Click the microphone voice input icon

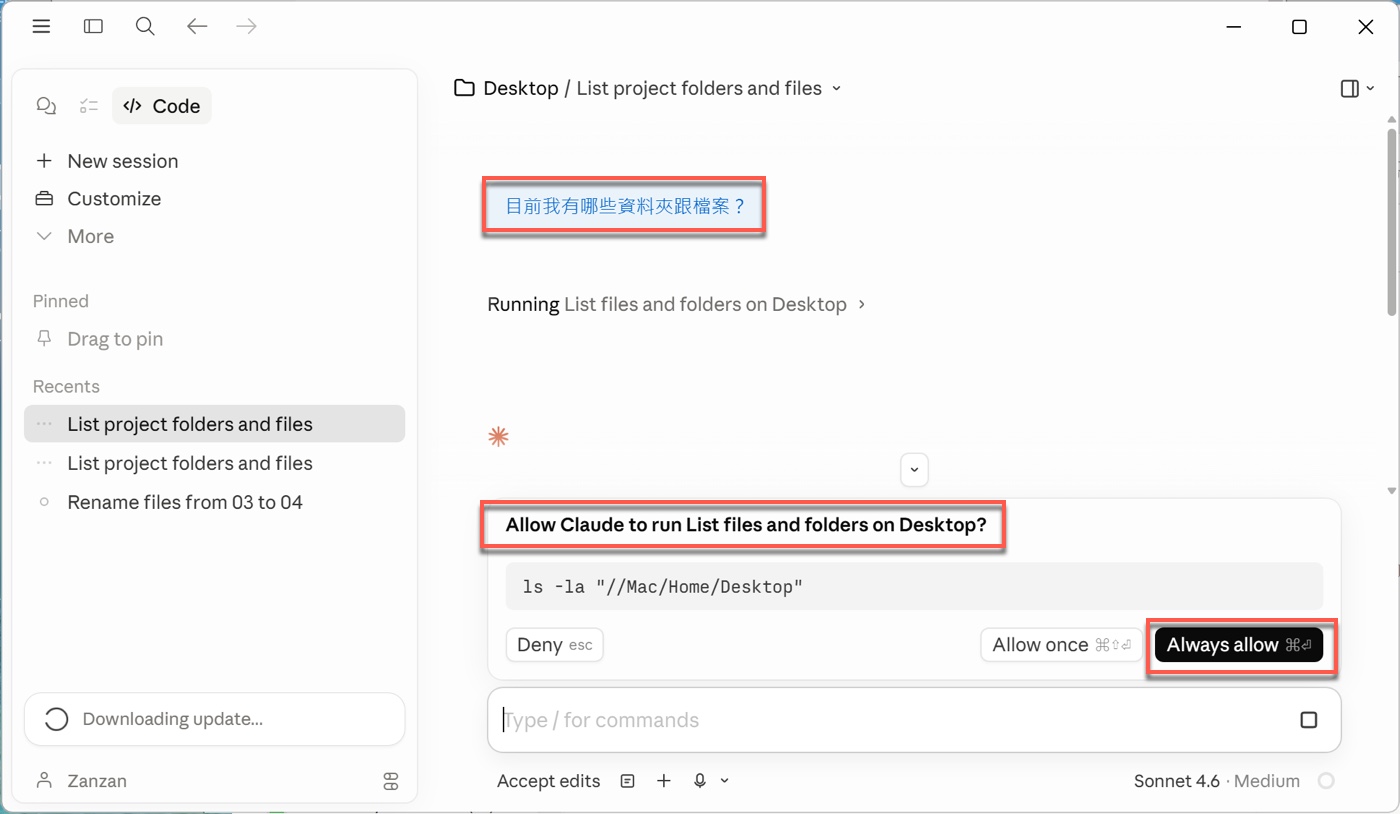[x=701, y=781]
